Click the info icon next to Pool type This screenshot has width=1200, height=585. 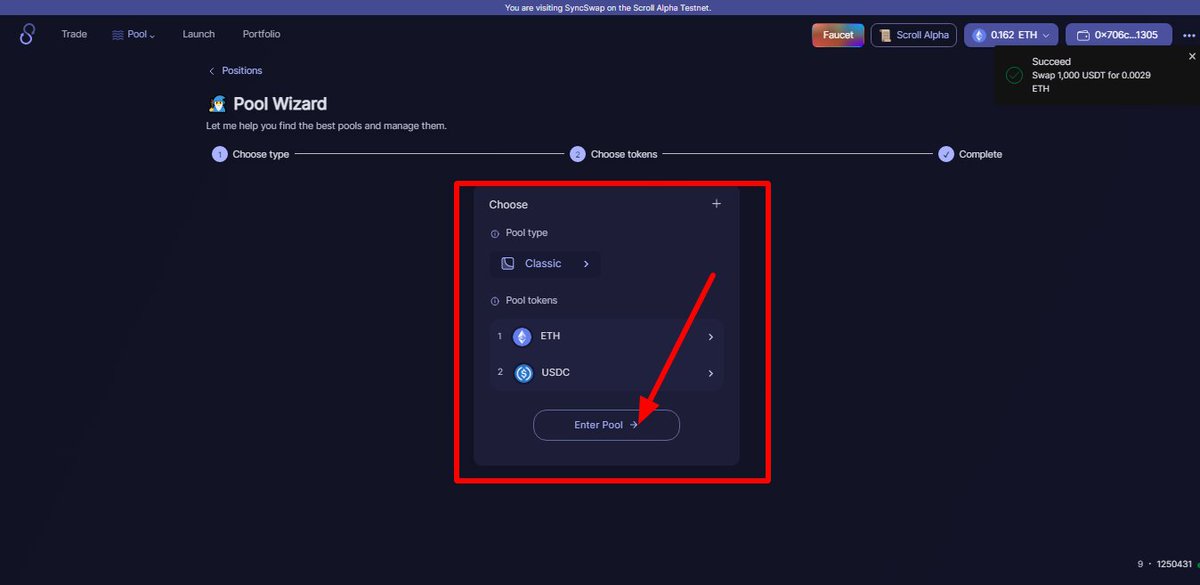coord(494,232)
